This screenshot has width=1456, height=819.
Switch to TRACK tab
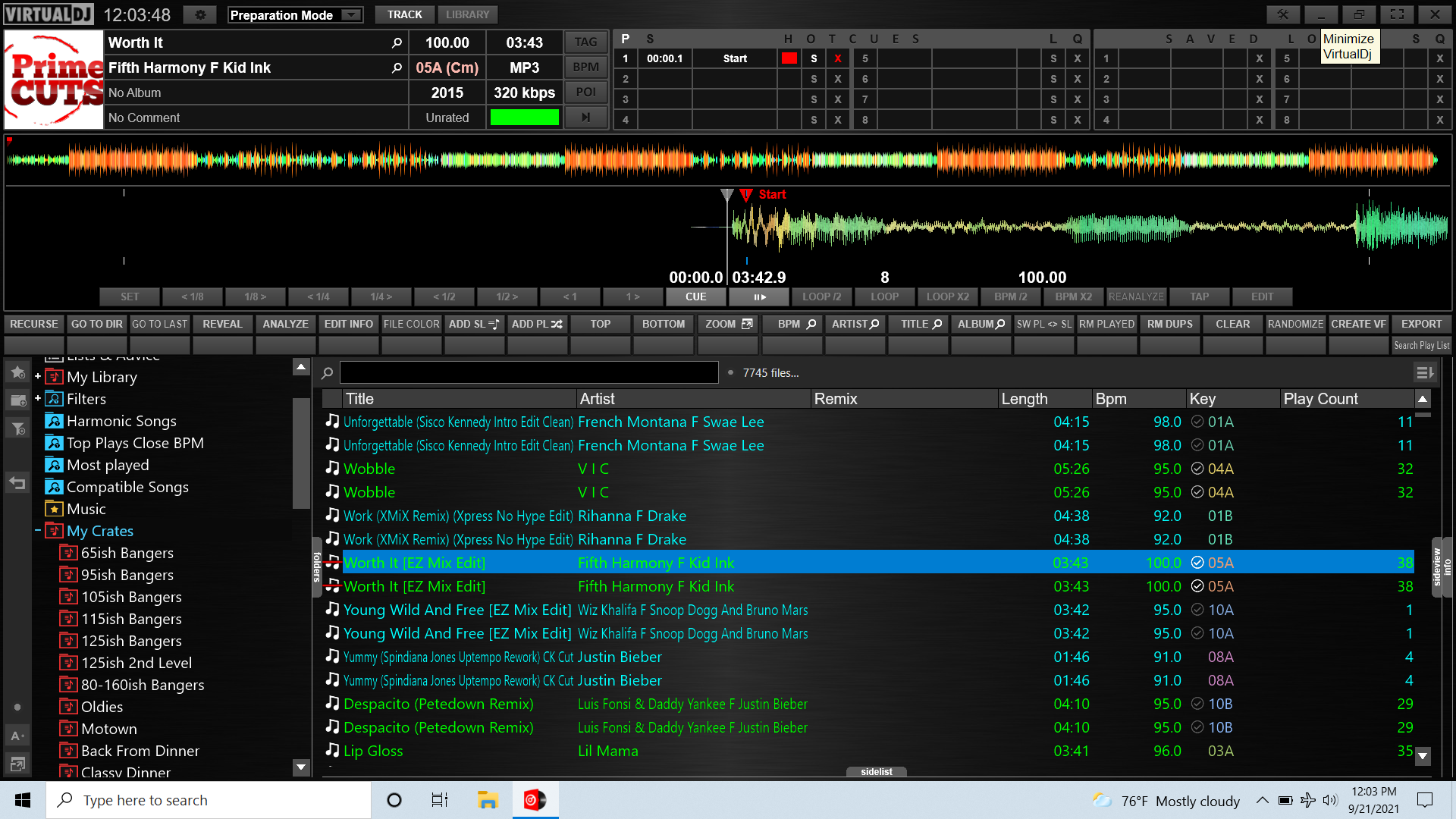(405, 14)
